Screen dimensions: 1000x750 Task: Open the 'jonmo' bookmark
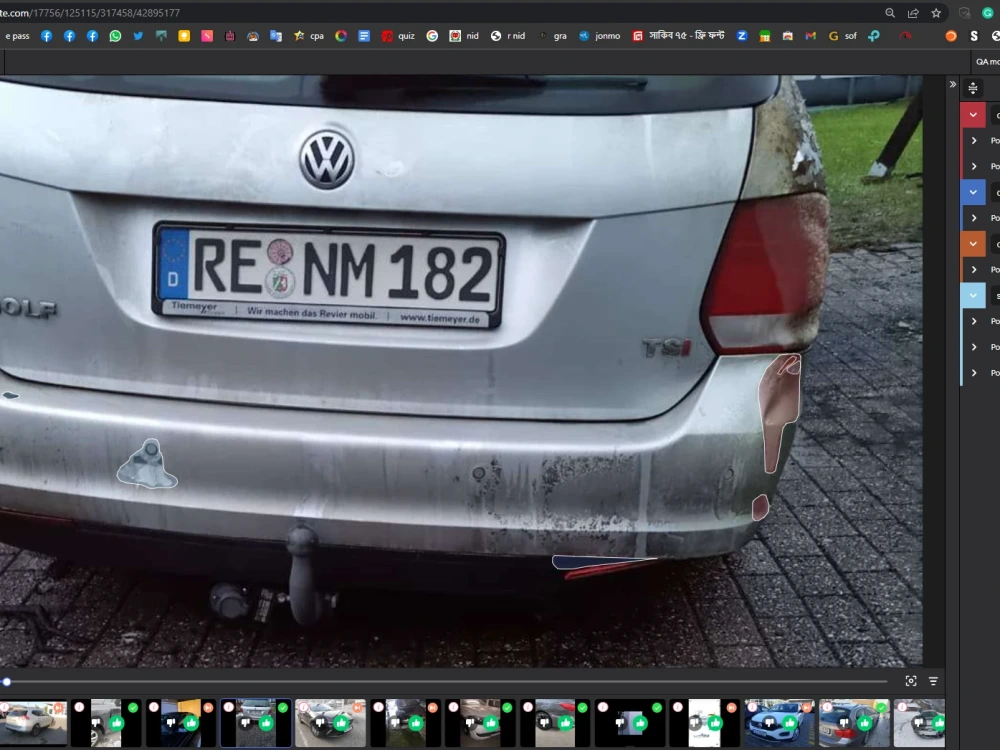click(x=599, y=36)
